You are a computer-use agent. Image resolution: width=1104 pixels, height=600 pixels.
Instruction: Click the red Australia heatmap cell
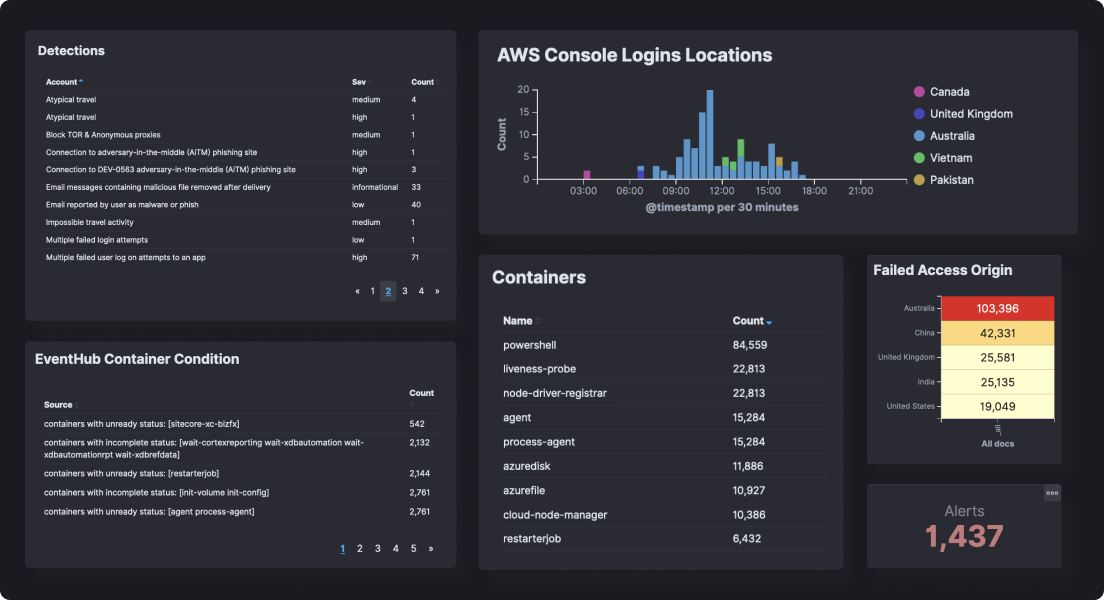[x=998, y=308]
